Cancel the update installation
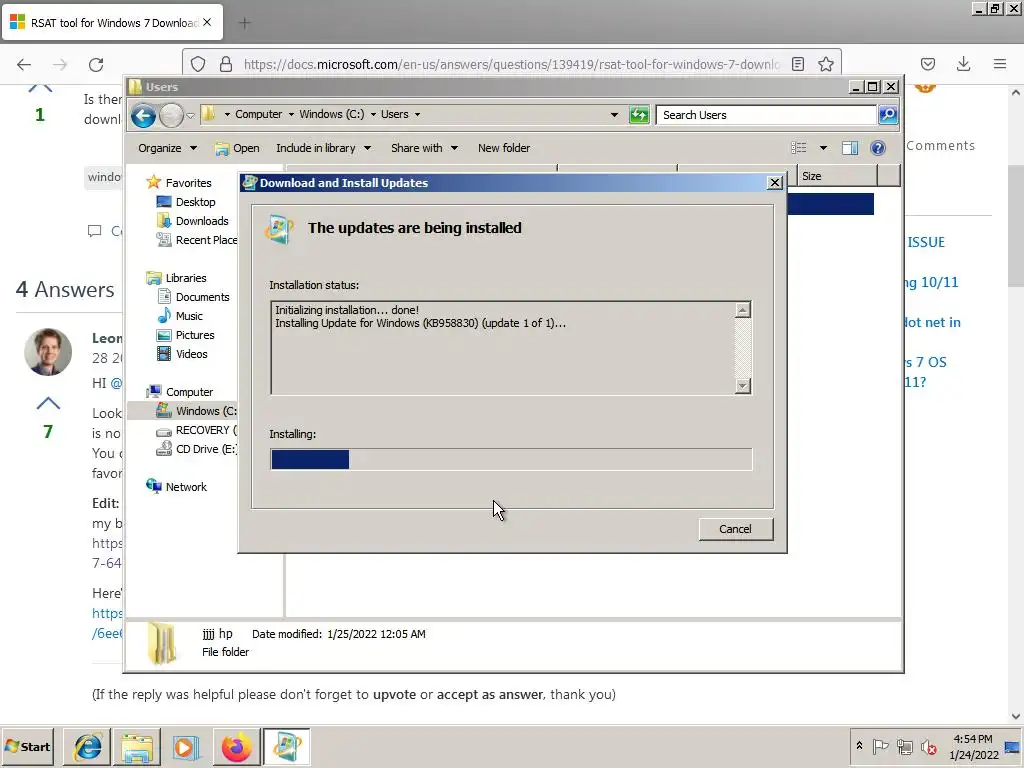This screenshot has height=768, width=1024. (x=735, y=529)
